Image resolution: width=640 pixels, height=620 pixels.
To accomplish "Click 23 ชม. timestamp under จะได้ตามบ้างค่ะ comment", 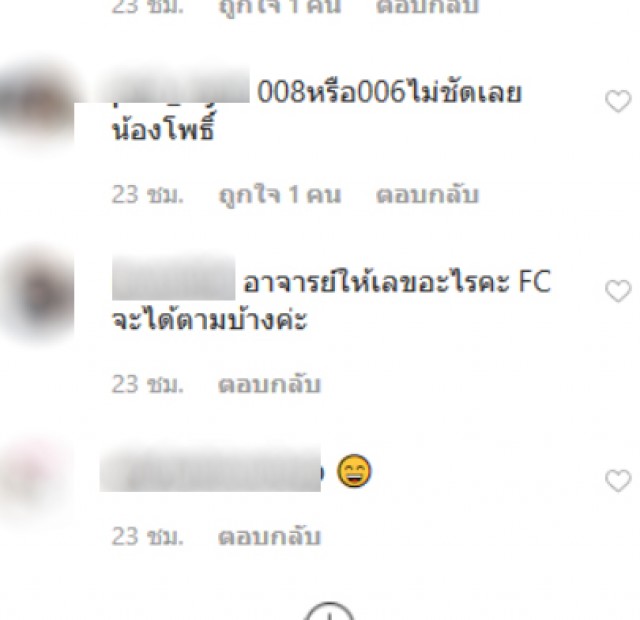I will (x=147, y=384).
